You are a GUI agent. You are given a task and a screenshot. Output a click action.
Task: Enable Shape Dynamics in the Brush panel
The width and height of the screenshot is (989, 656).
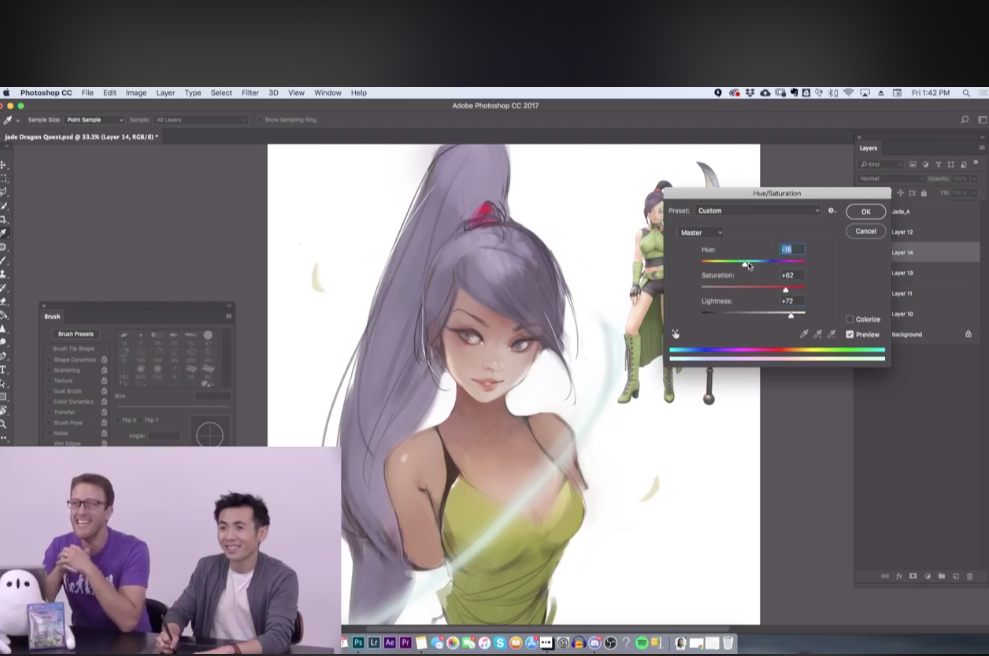point(49,360)
